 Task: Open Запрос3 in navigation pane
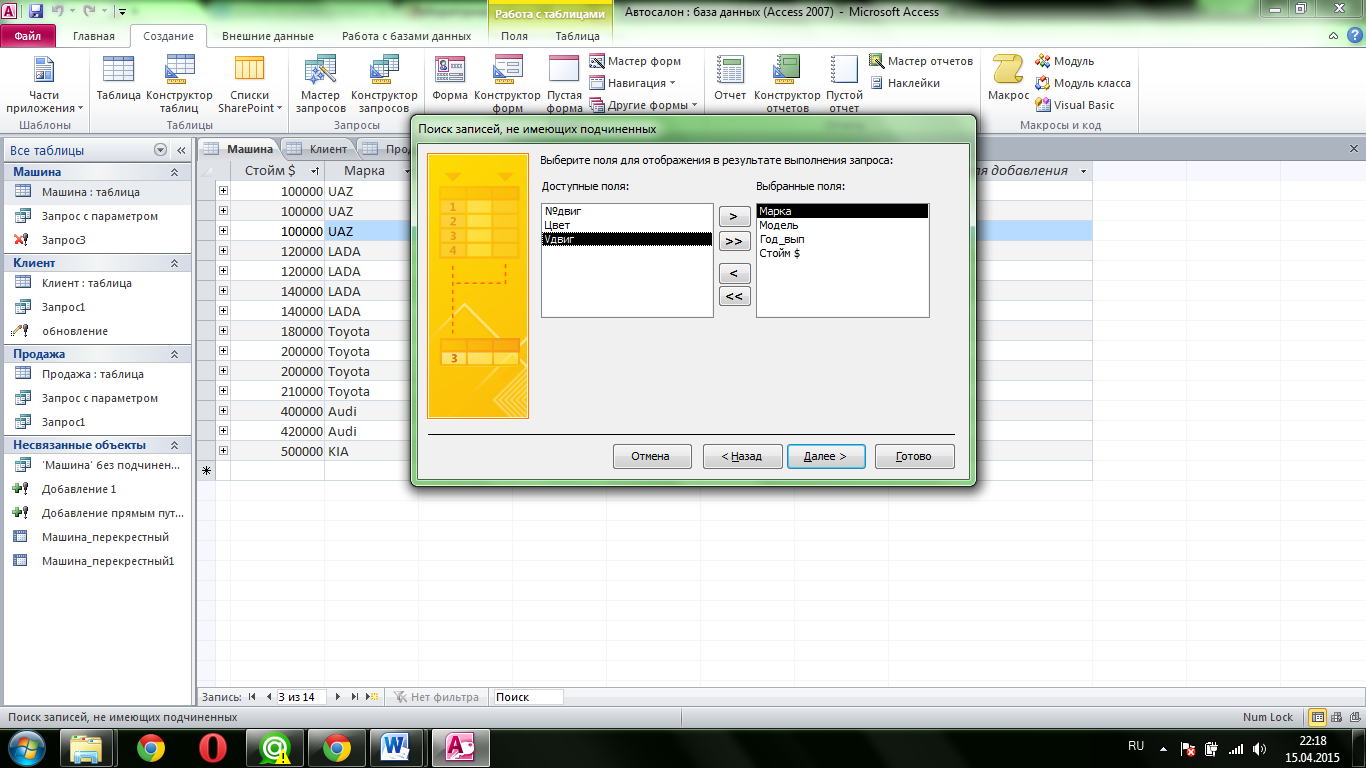coord(96,240)
